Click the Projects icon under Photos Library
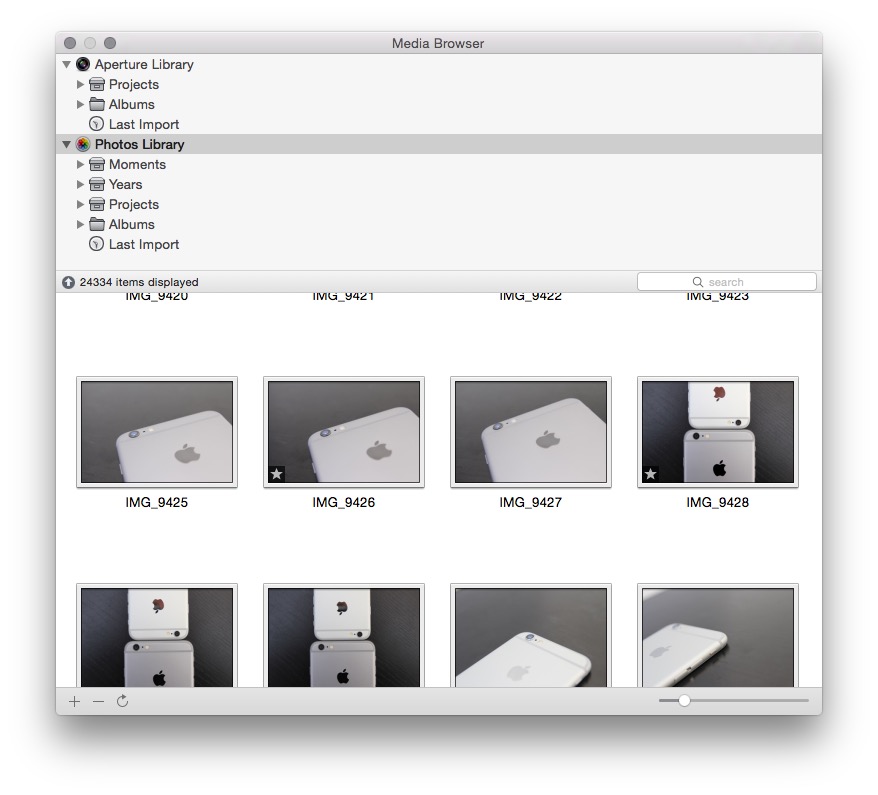 (97, 204)
